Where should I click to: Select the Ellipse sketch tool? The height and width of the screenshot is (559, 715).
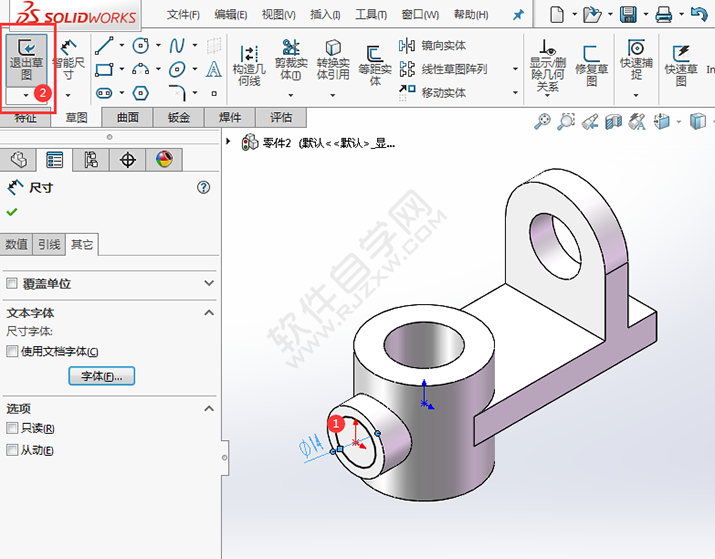(177, 69)
